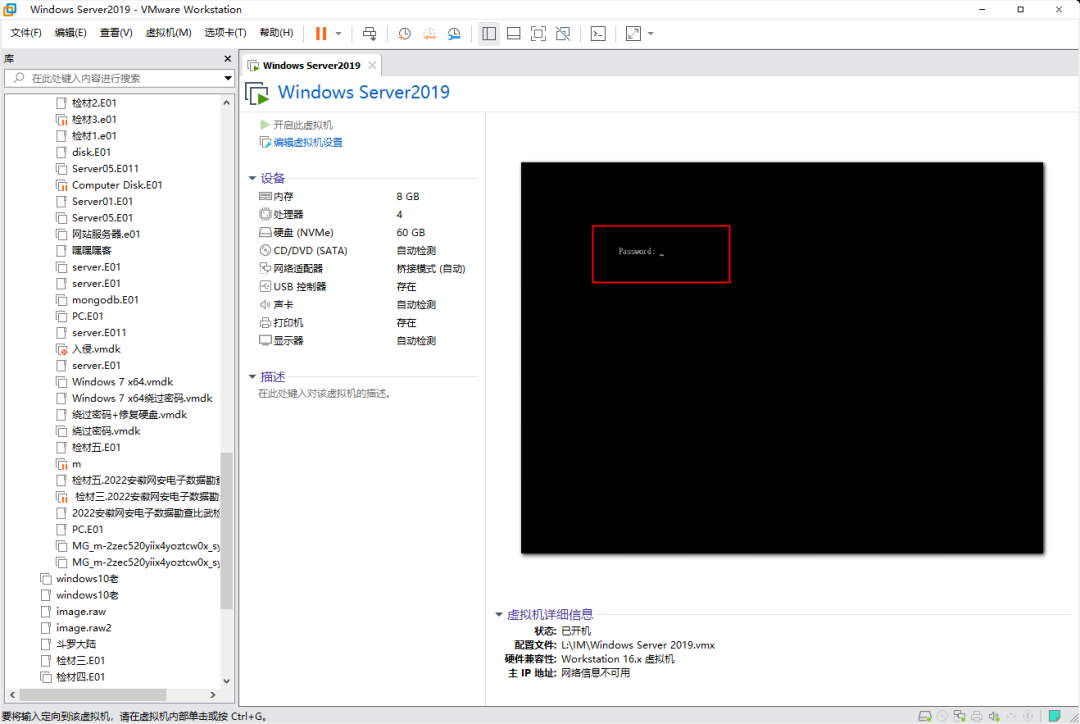
Task: Select Computer Disk.E01 in library
Action: [117, 185]
